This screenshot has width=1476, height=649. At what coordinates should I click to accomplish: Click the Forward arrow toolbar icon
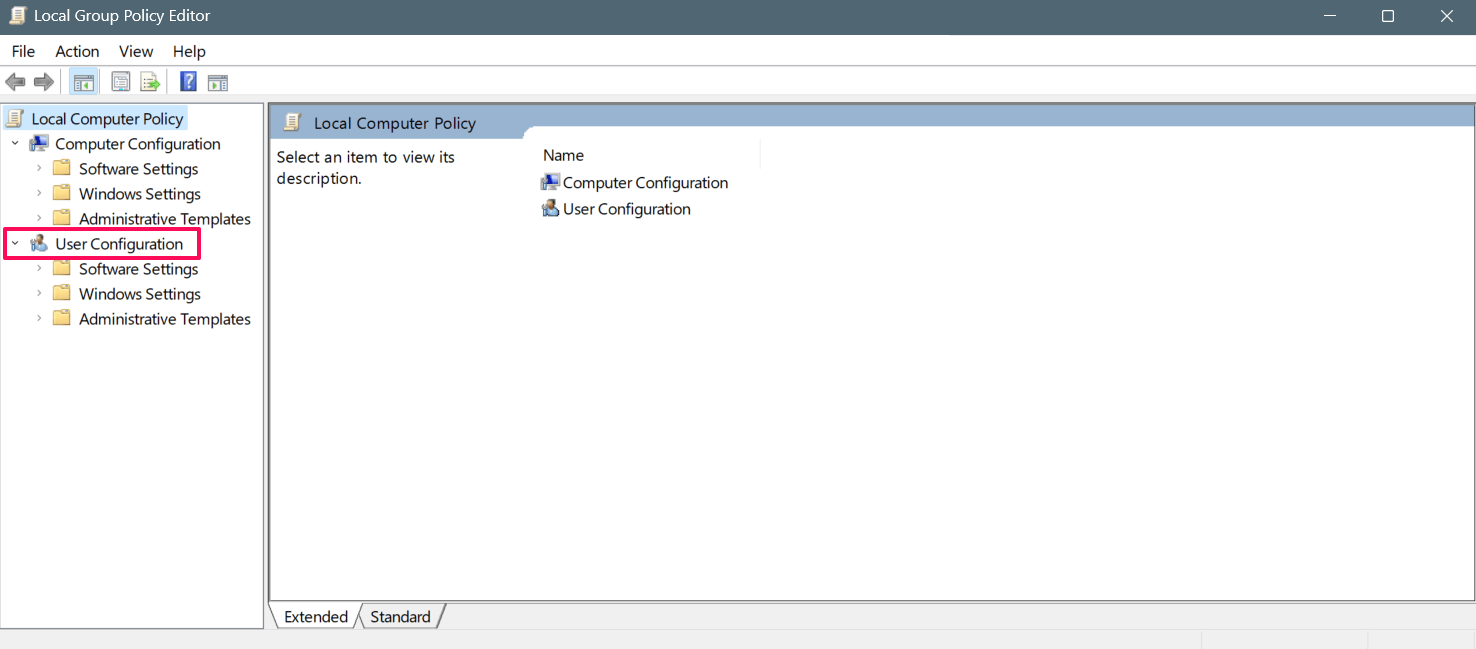coord(43,82)
